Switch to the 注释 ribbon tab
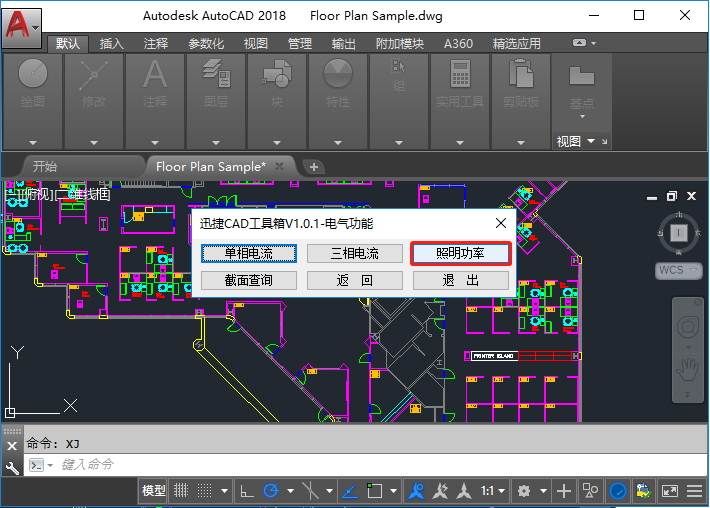This screenshot has width=710, height=508. click(x=156, y=43)
